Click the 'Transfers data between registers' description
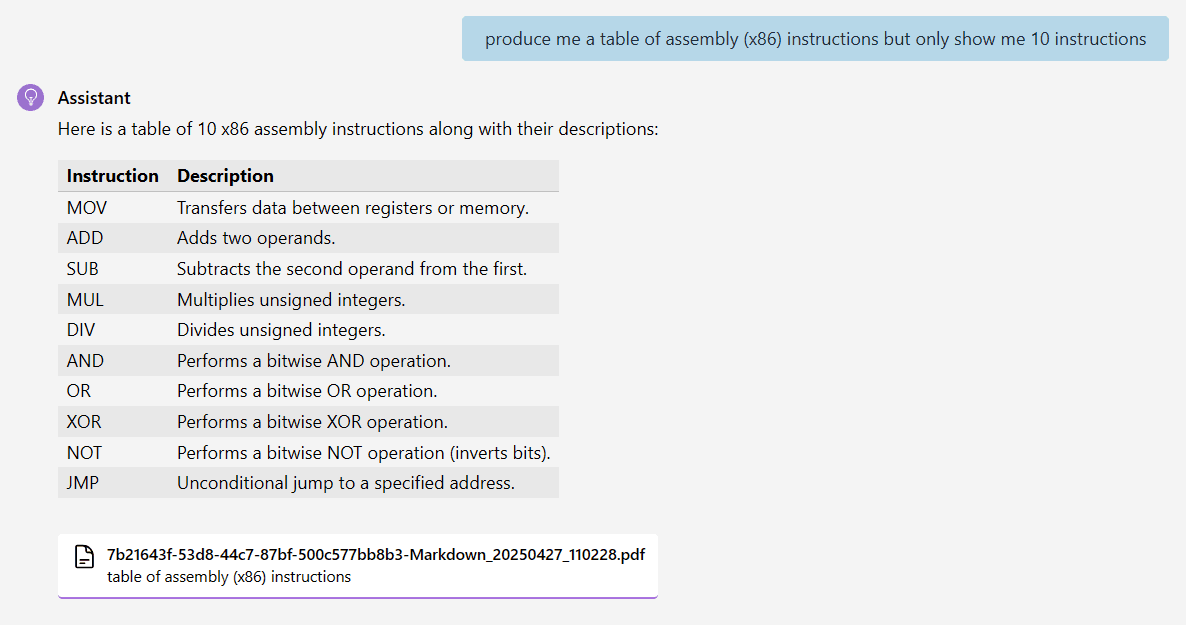Viewport: 1186px width, 625px height. [353, 207]
